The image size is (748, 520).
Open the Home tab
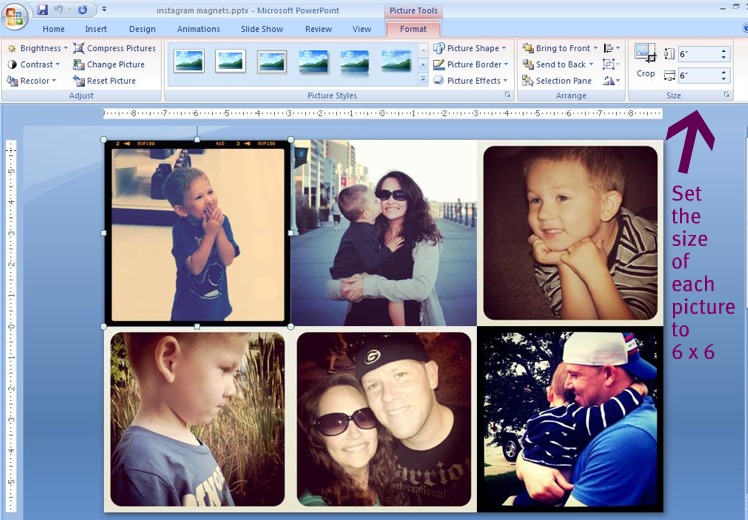(x=53, y=29)
